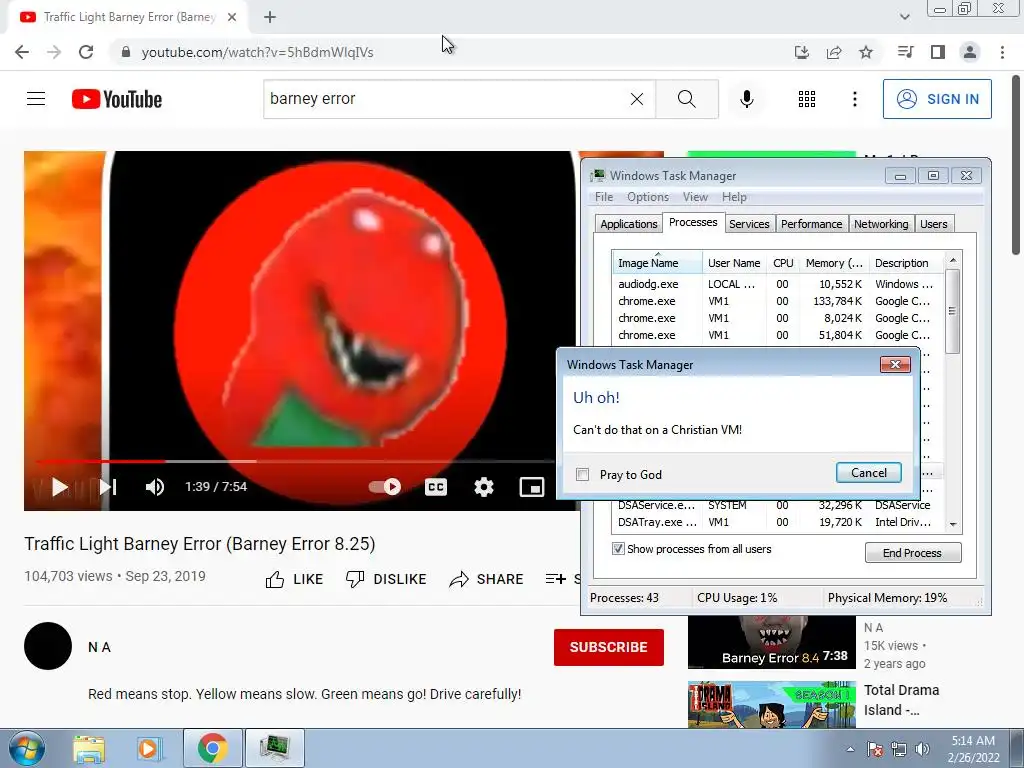Viewport: 1024px width, 768px height.
Task: Close the Uh oh dialog with red X
Action: click(x=895, y=364)
